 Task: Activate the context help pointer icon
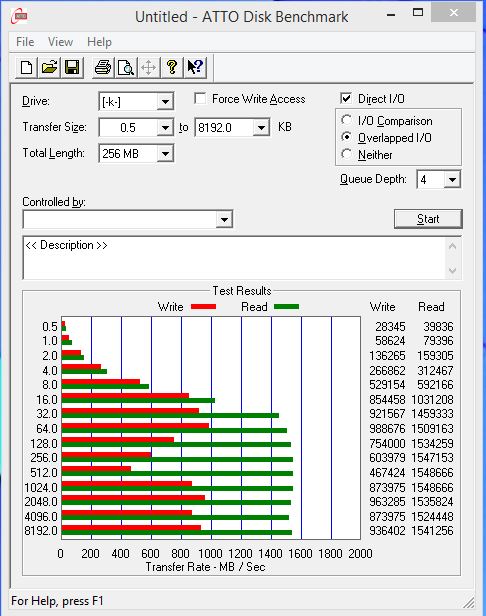[195, 67]
